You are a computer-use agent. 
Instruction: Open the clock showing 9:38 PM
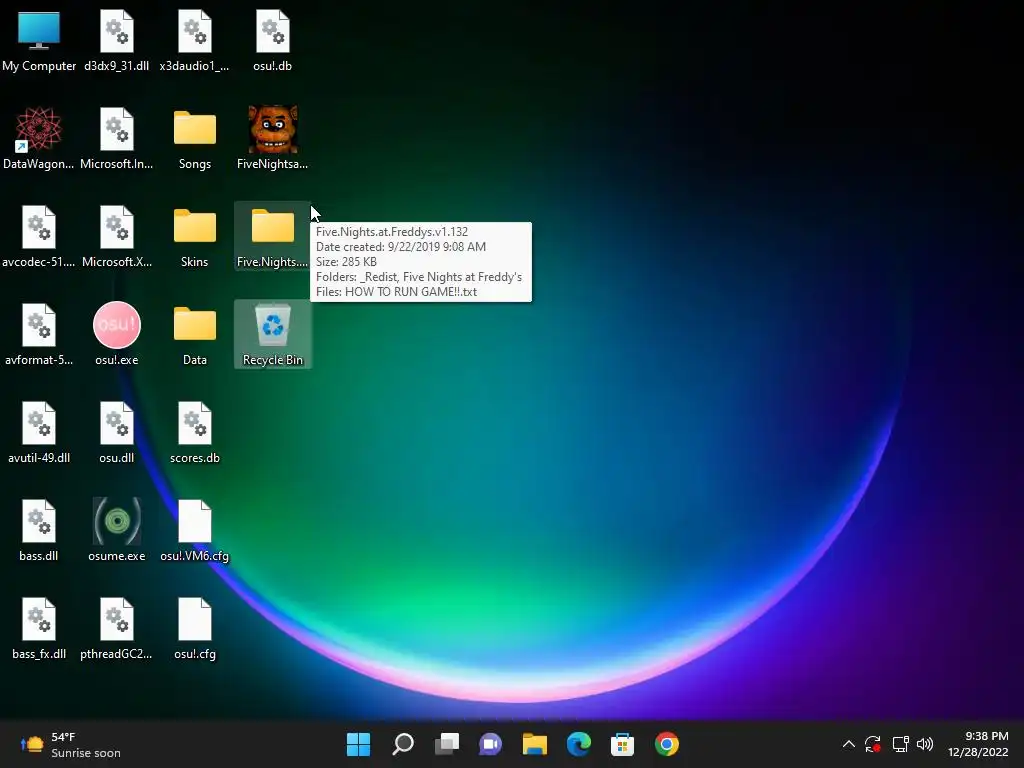[978, 744]
